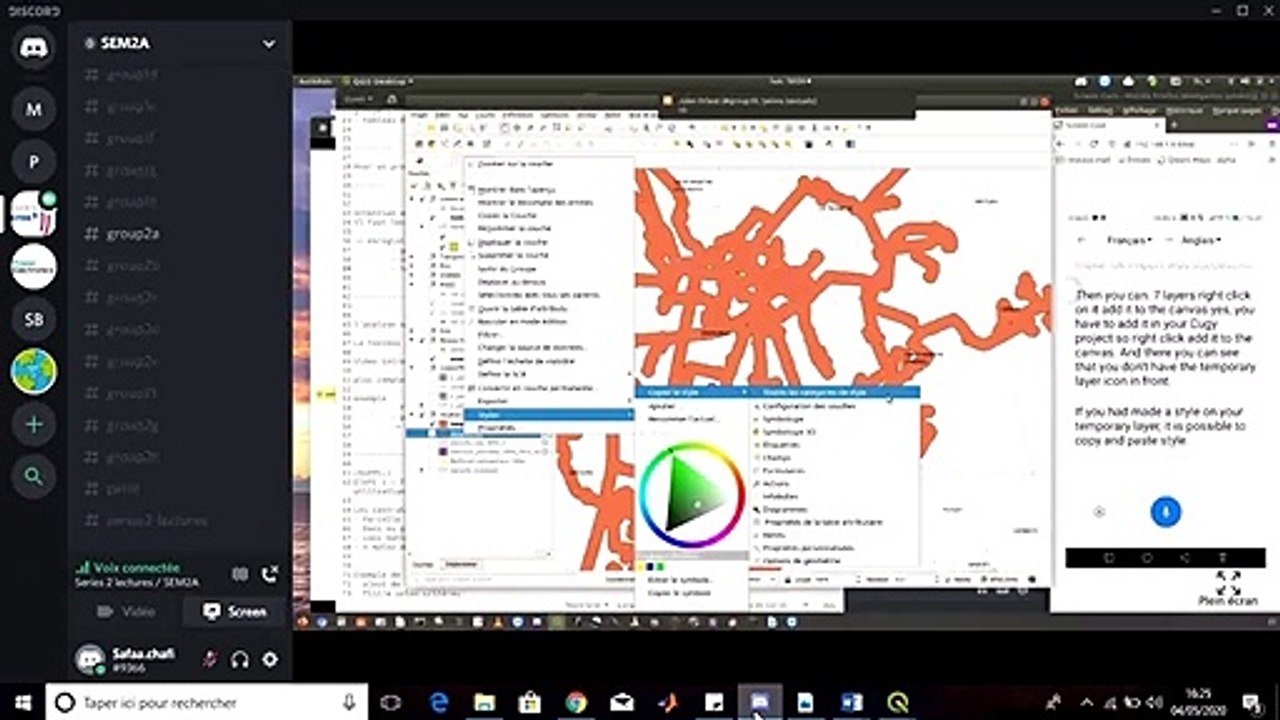
Task: Show hidden system tray icons
Action: [1089, 703]
